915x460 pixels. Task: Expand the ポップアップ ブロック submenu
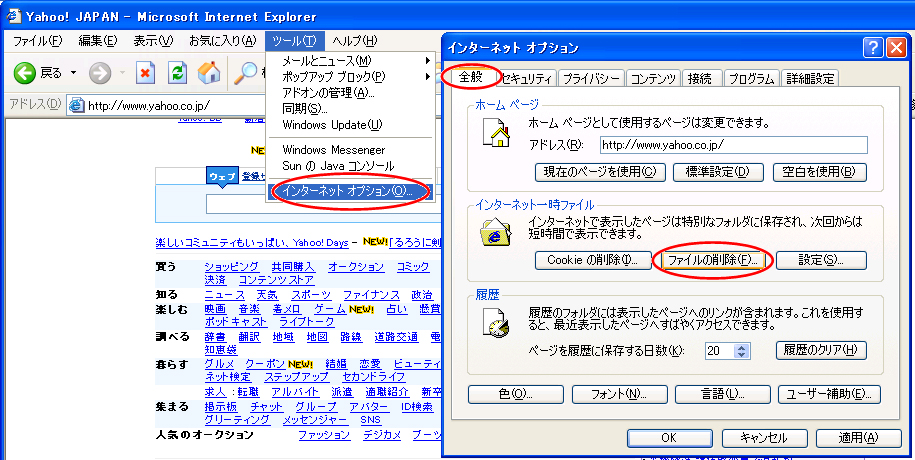point(427,77)
